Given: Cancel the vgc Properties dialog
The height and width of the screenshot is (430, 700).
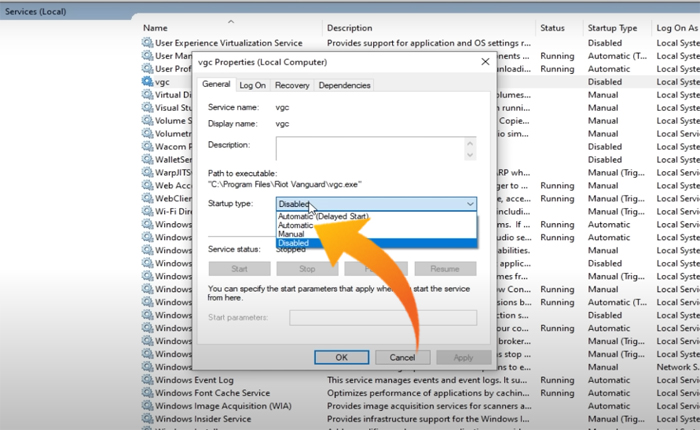Looking at the screenshot, I should pyautogui.click(x=402, y=357).
